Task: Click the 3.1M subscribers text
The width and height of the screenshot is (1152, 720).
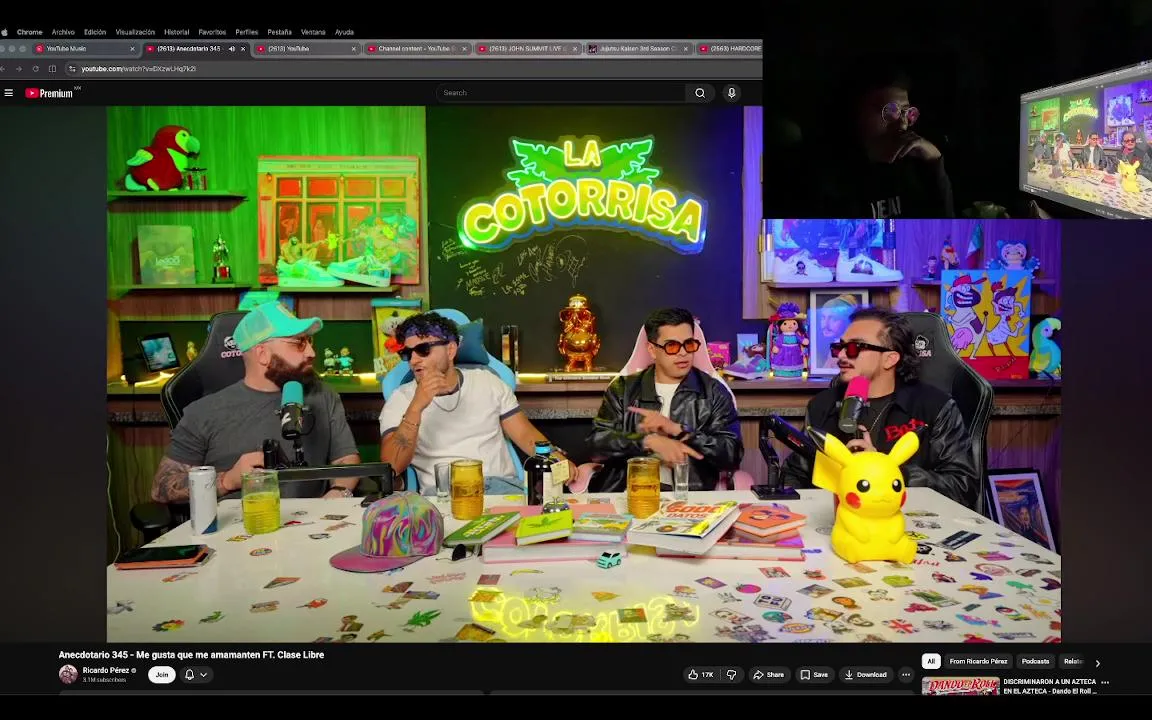Action: pos(104,680)
